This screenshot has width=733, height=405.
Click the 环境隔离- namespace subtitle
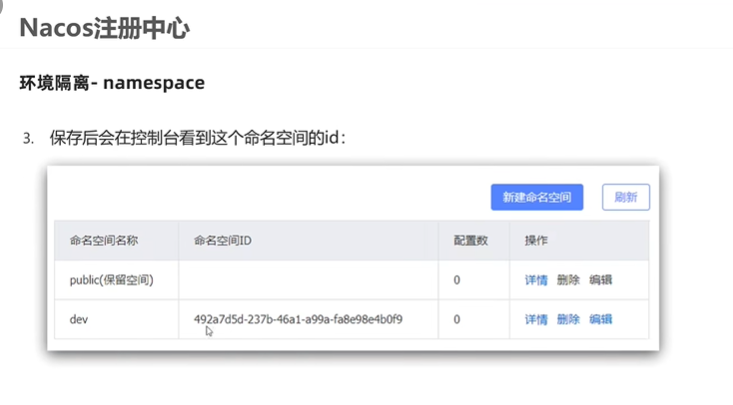click(112, 83)
